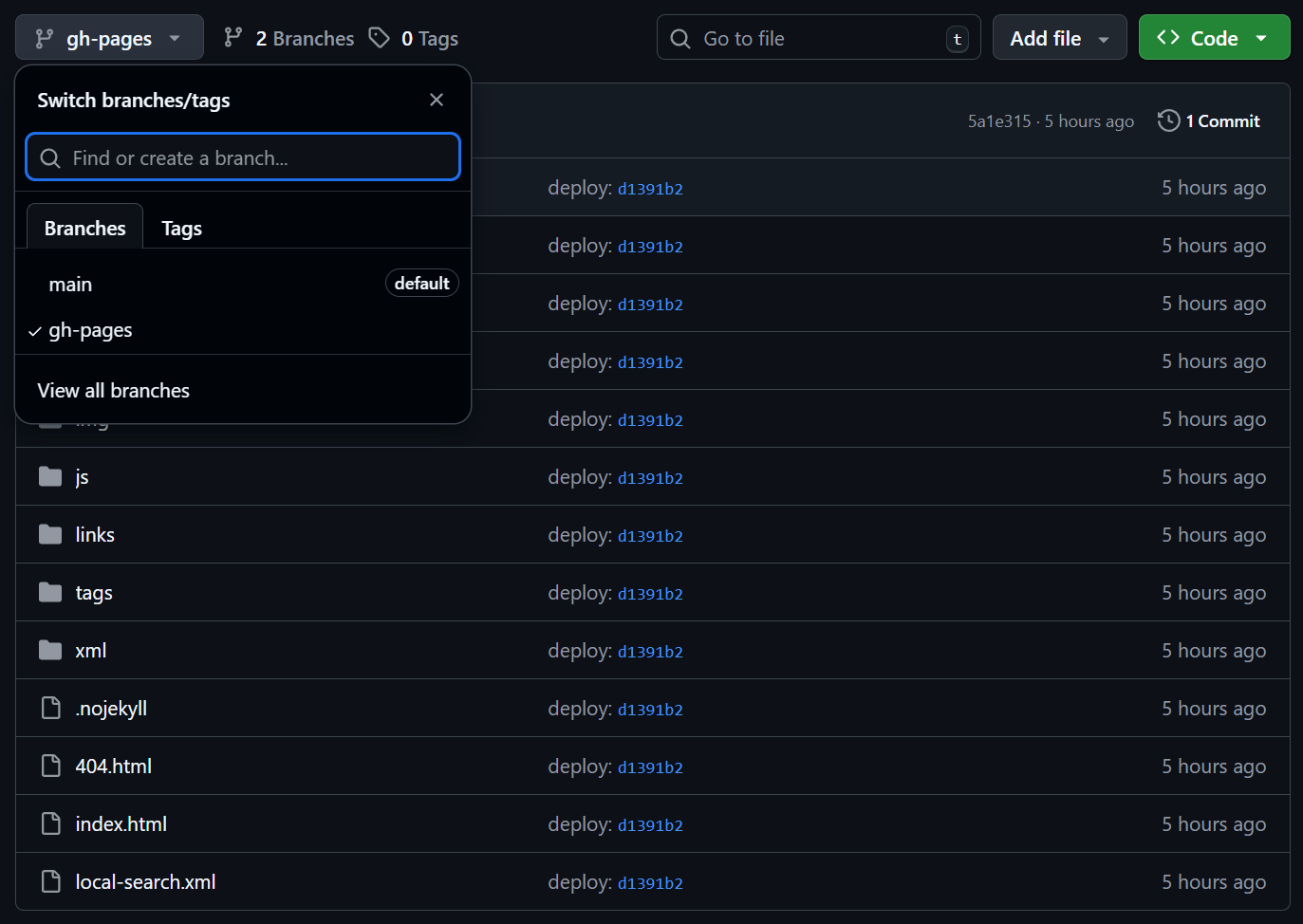Select the checked gh-pages branch
Screen dimensions: 1303x924
click(x=90, y=330)
